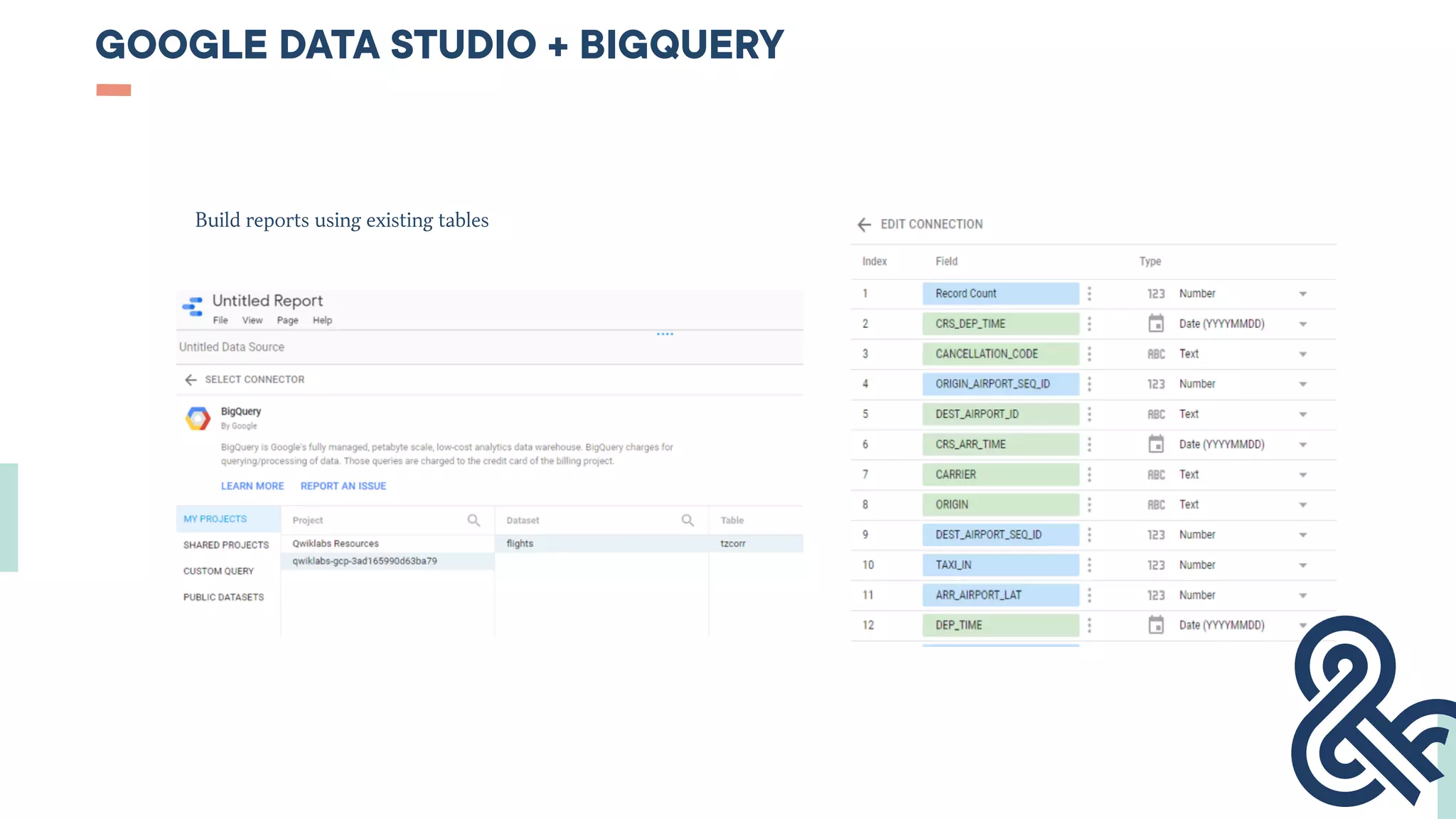
Task: Select the flights dataset
Action: pos(601,544)
